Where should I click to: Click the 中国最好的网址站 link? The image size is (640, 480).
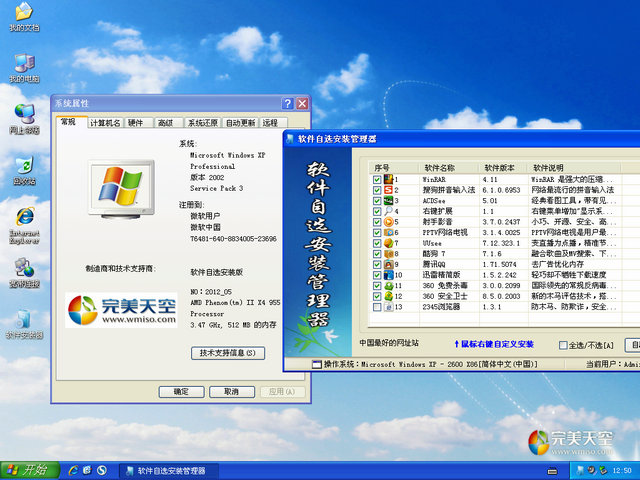[x=389, y=343]
